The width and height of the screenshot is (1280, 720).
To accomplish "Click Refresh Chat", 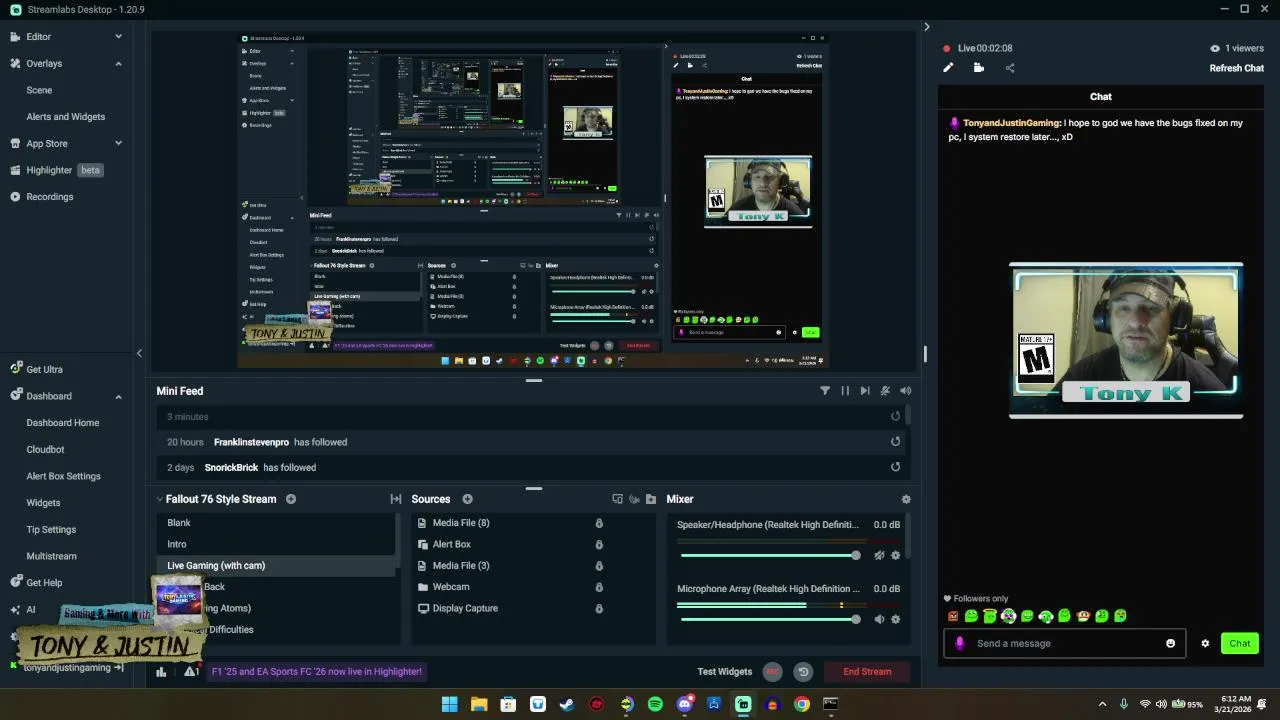I will pos(1237,68).
